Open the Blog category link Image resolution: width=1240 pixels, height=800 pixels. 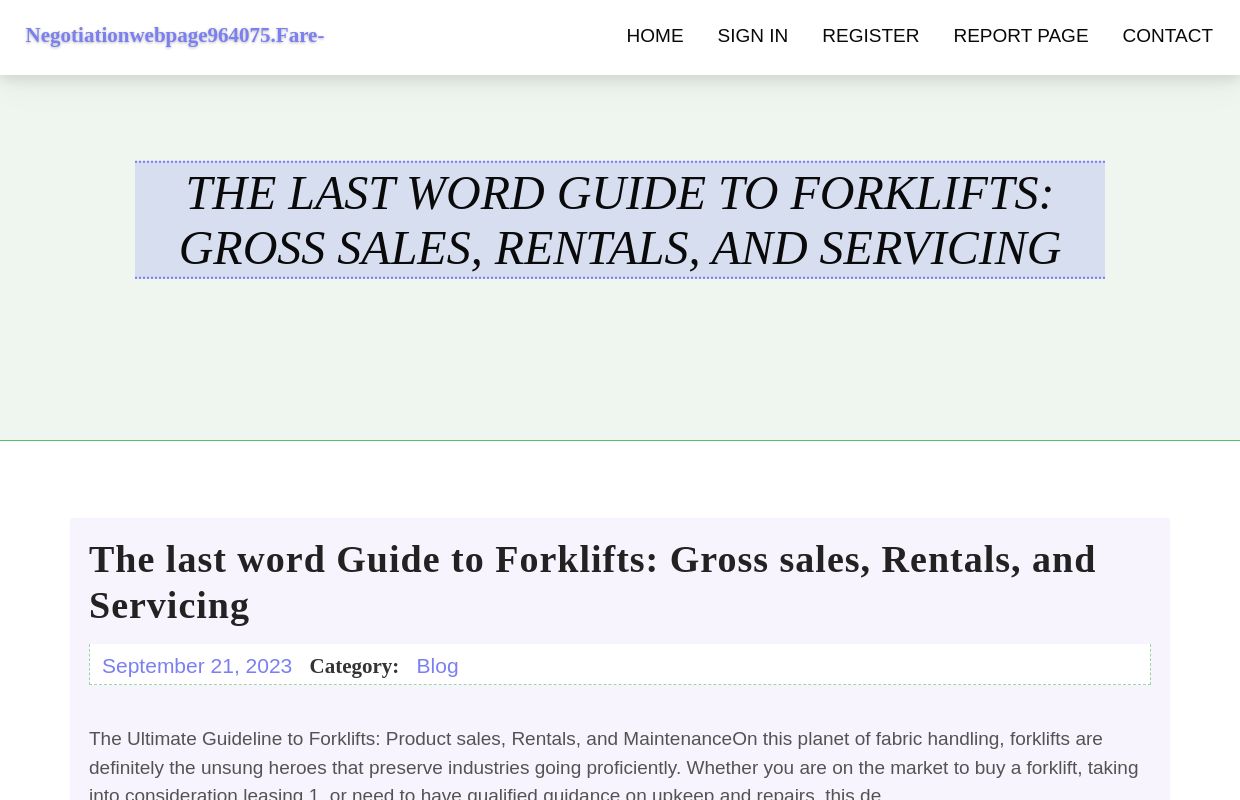[x=437, y=665]
